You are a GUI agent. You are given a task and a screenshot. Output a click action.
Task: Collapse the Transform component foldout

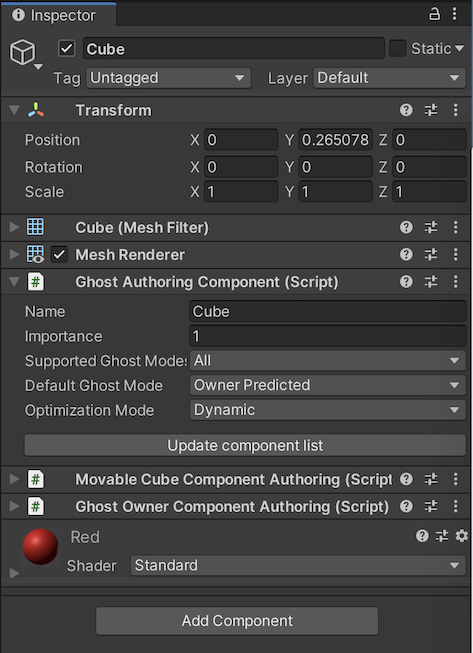(x=15, y=110)
